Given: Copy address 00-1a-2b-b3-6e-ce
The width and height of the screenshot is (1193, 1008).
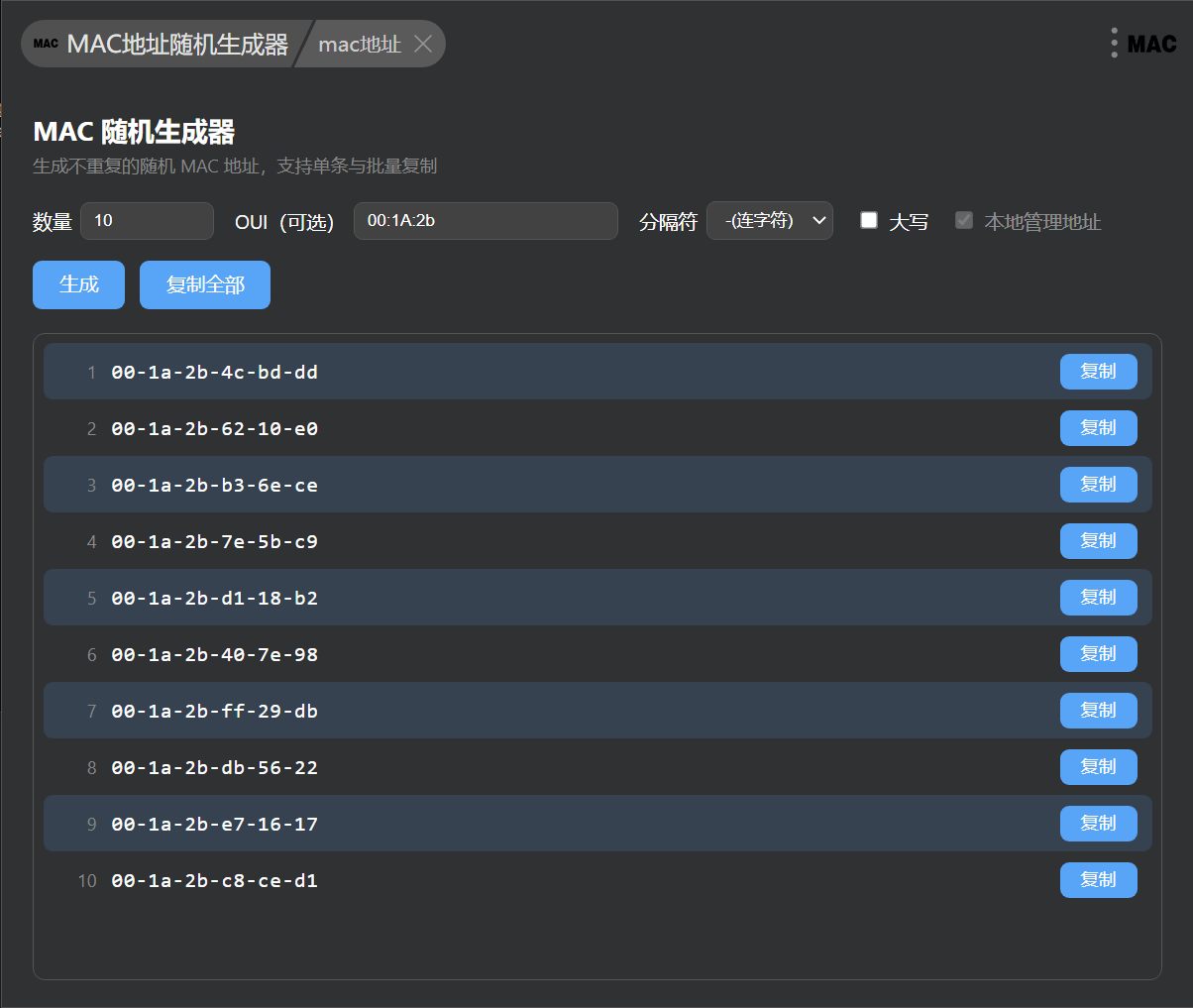Looking at the screenshot, I should tap(1098, 485).
